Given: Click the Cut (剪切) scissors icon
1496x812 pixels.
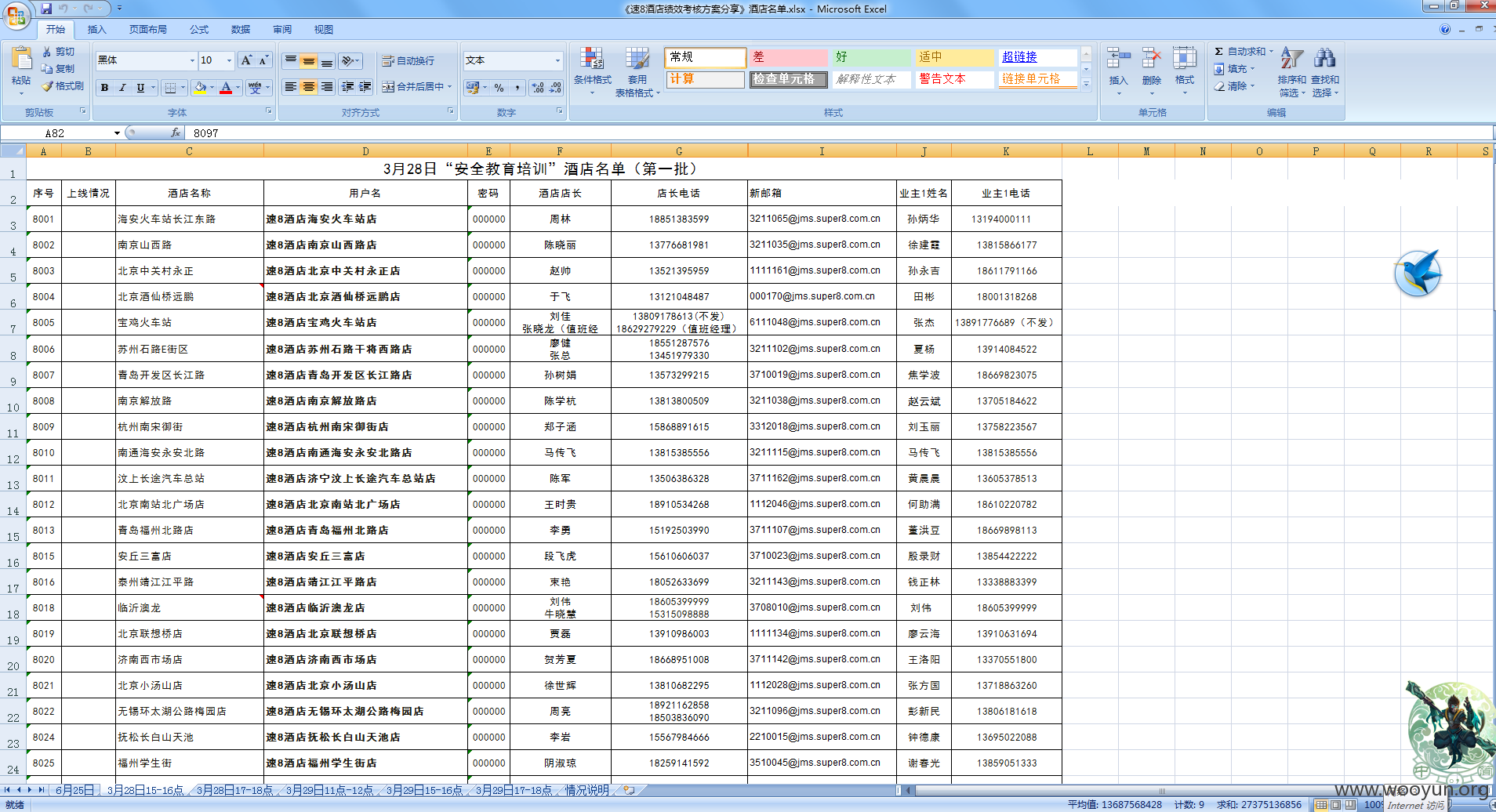Looking at the screenshot, I should [x=47, y=52].
